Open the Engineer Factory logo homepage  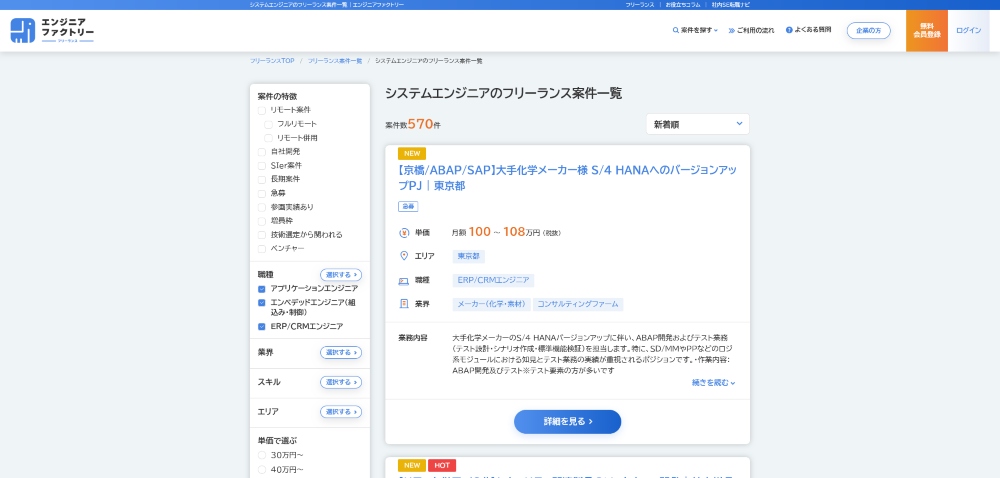click(52, 30)
